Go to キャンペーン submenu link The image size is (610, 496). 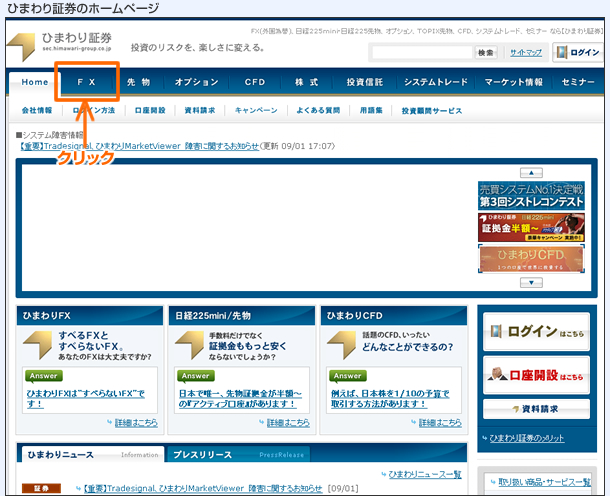pos(256,110)
